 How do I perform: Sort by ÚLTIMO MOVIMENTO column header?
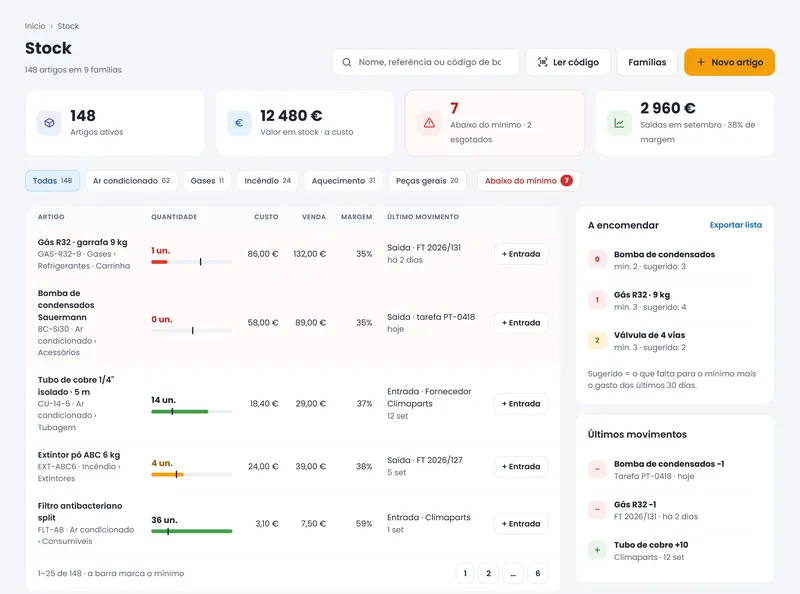click(423, 217)
